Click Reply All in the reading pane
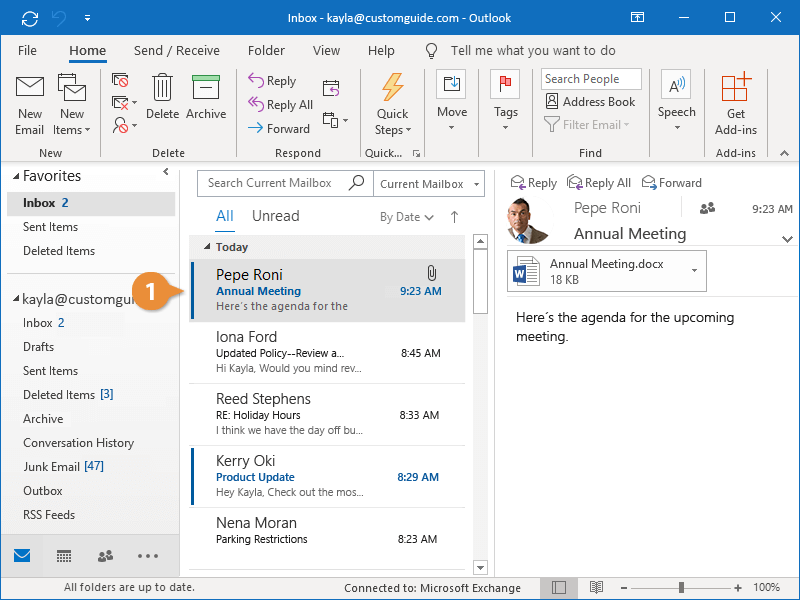 click(x=599, y=183)
